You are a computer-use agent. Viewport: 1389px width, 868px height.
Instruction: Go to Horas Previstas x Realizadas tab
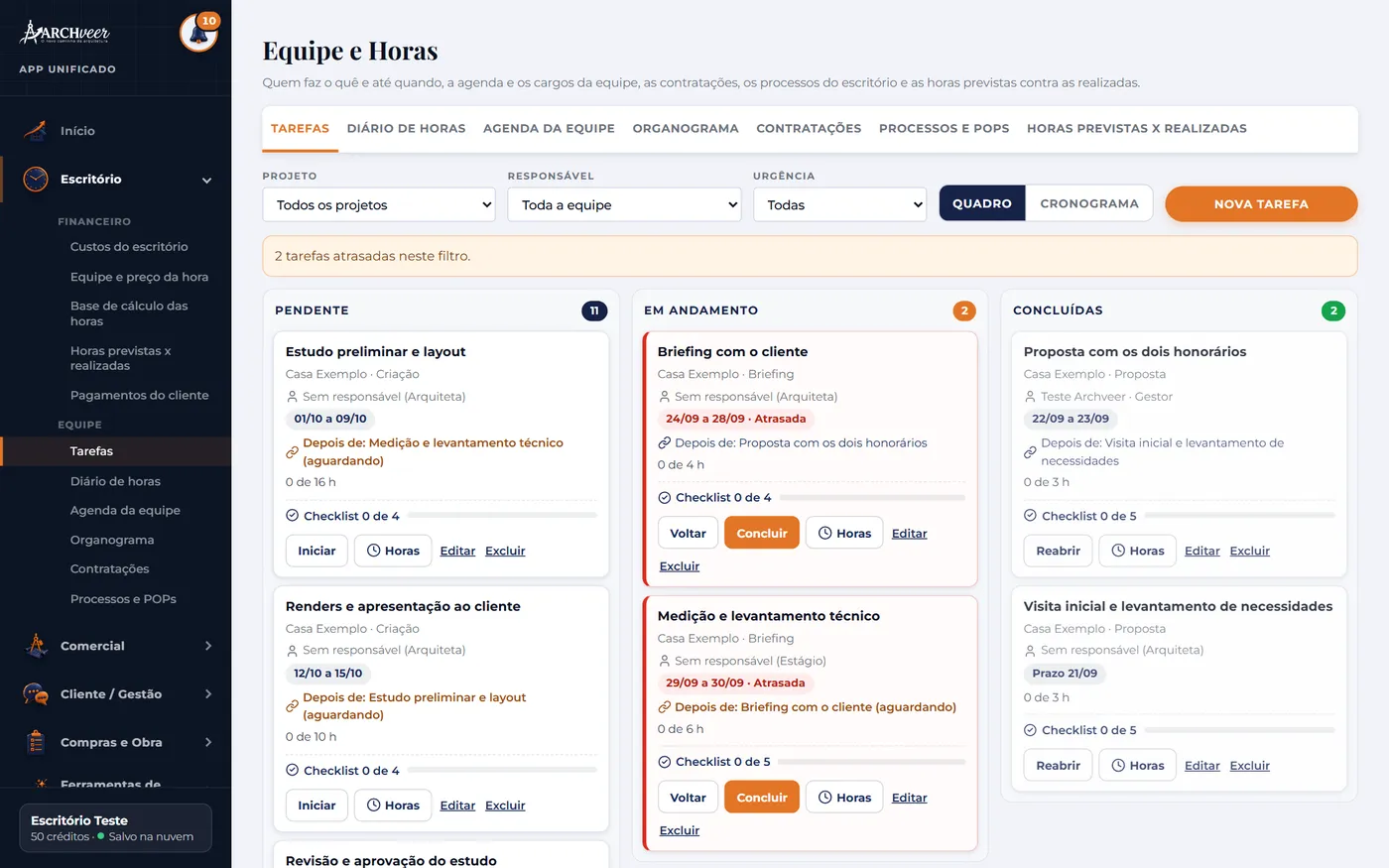point(1136,128)
